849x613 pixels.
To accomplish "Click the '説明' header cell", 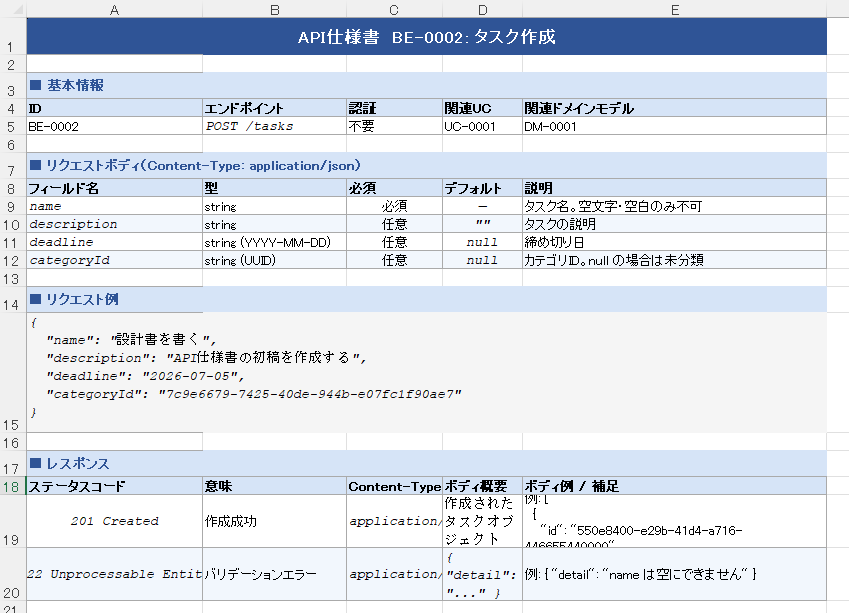I will (675, 188).
